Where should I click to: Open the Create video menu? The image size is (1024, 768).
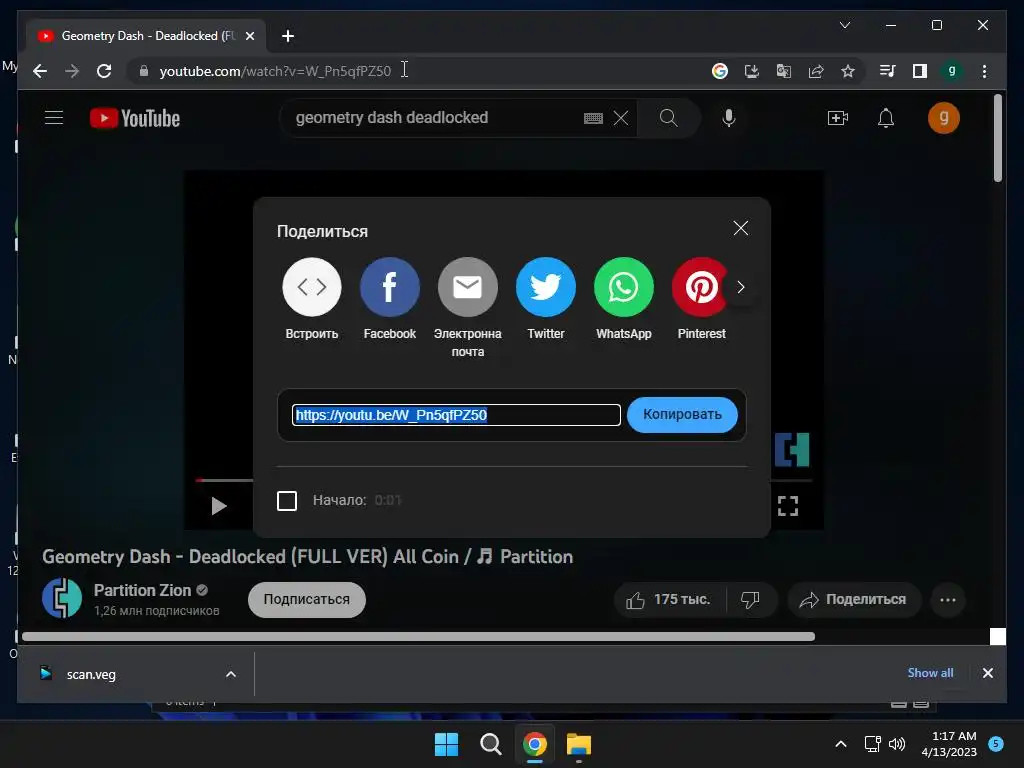tap(838, 118)
